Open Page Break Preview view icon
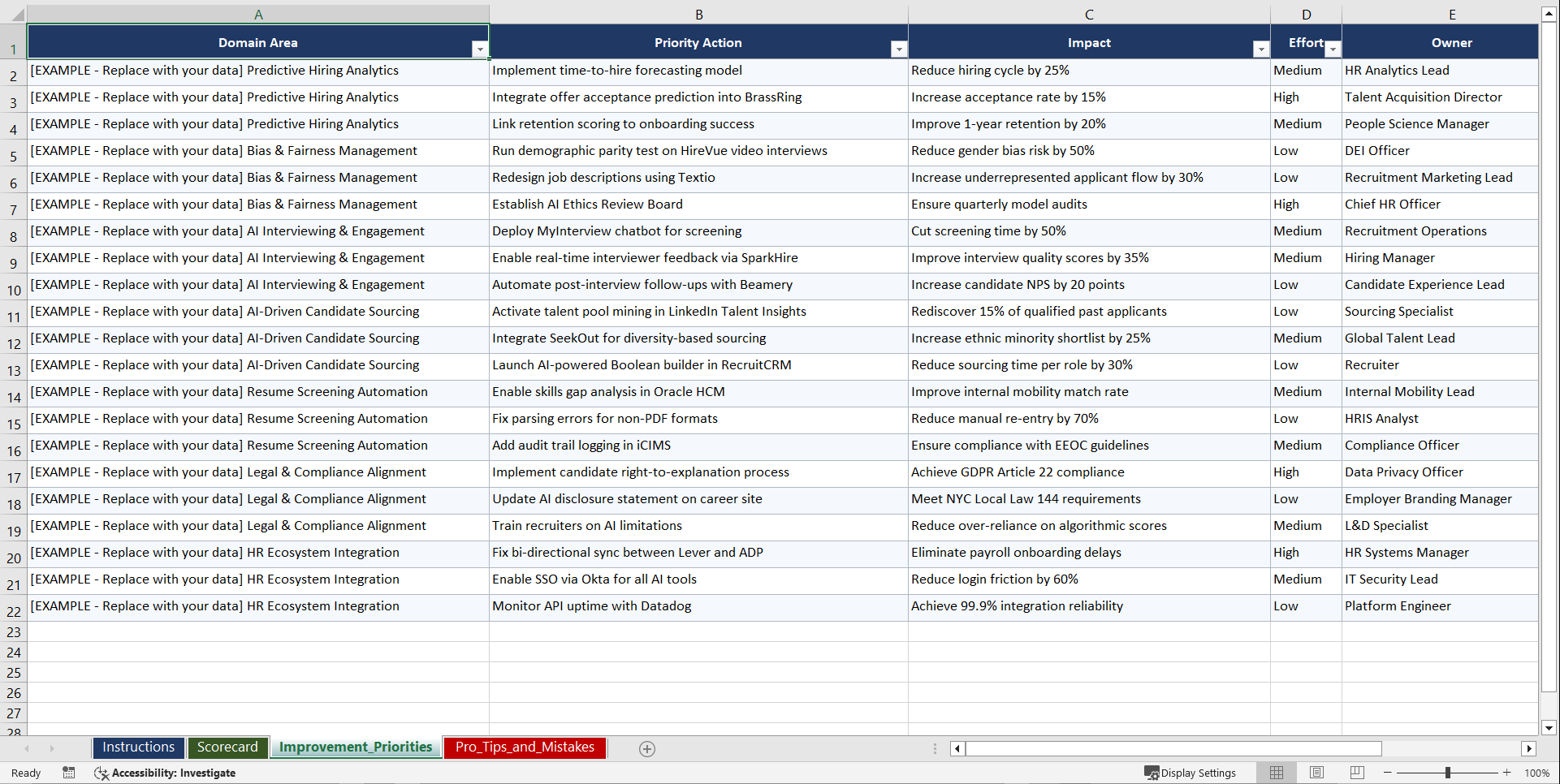Screen dimensions: 1560x784 click(1356, 773)
